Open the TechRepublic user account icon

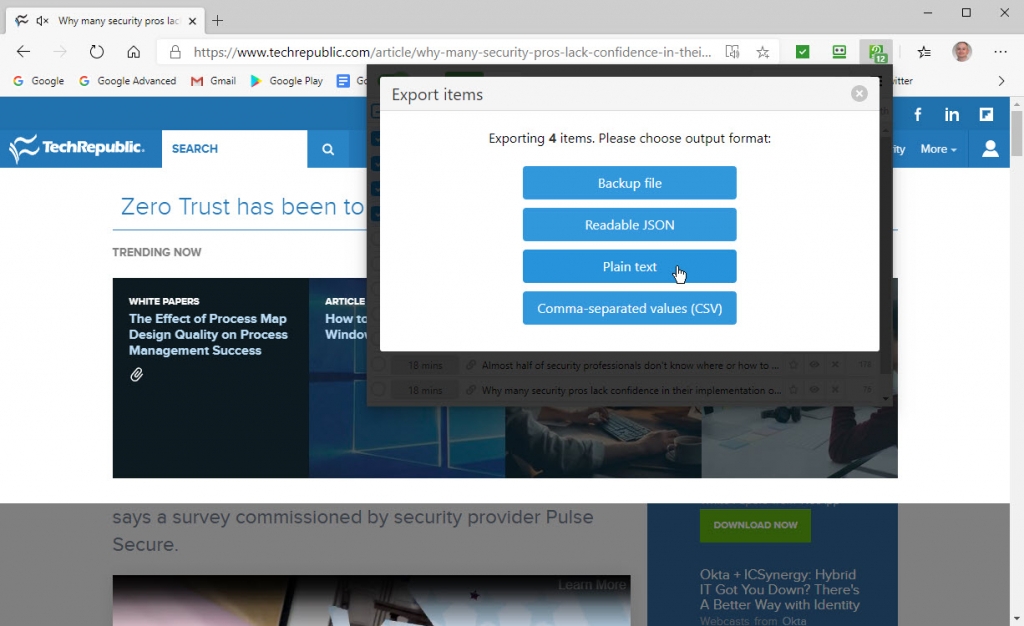point(990,149)
